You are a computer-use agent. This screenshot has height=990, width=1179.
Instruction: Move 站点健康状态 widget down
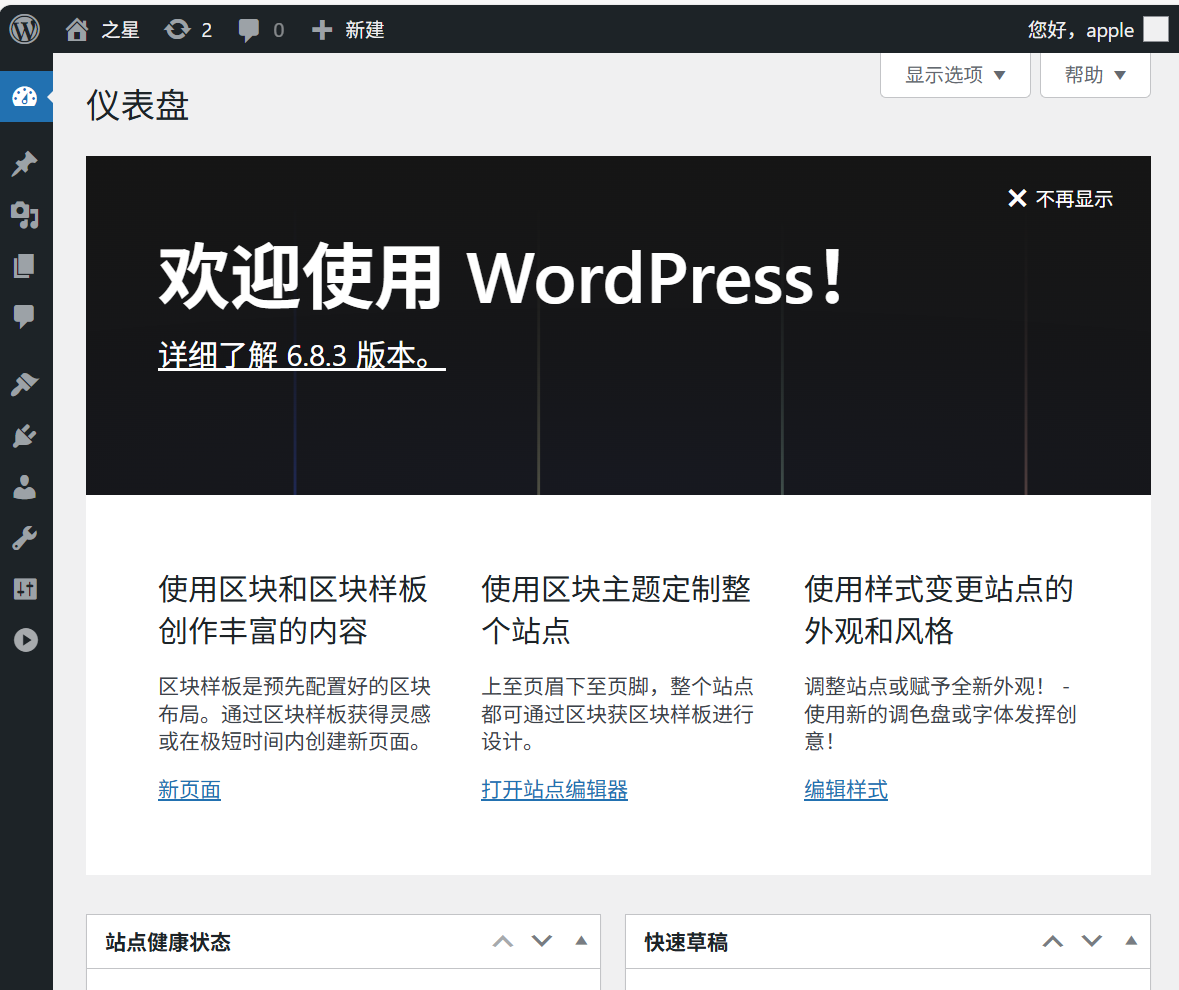(542, 941)
